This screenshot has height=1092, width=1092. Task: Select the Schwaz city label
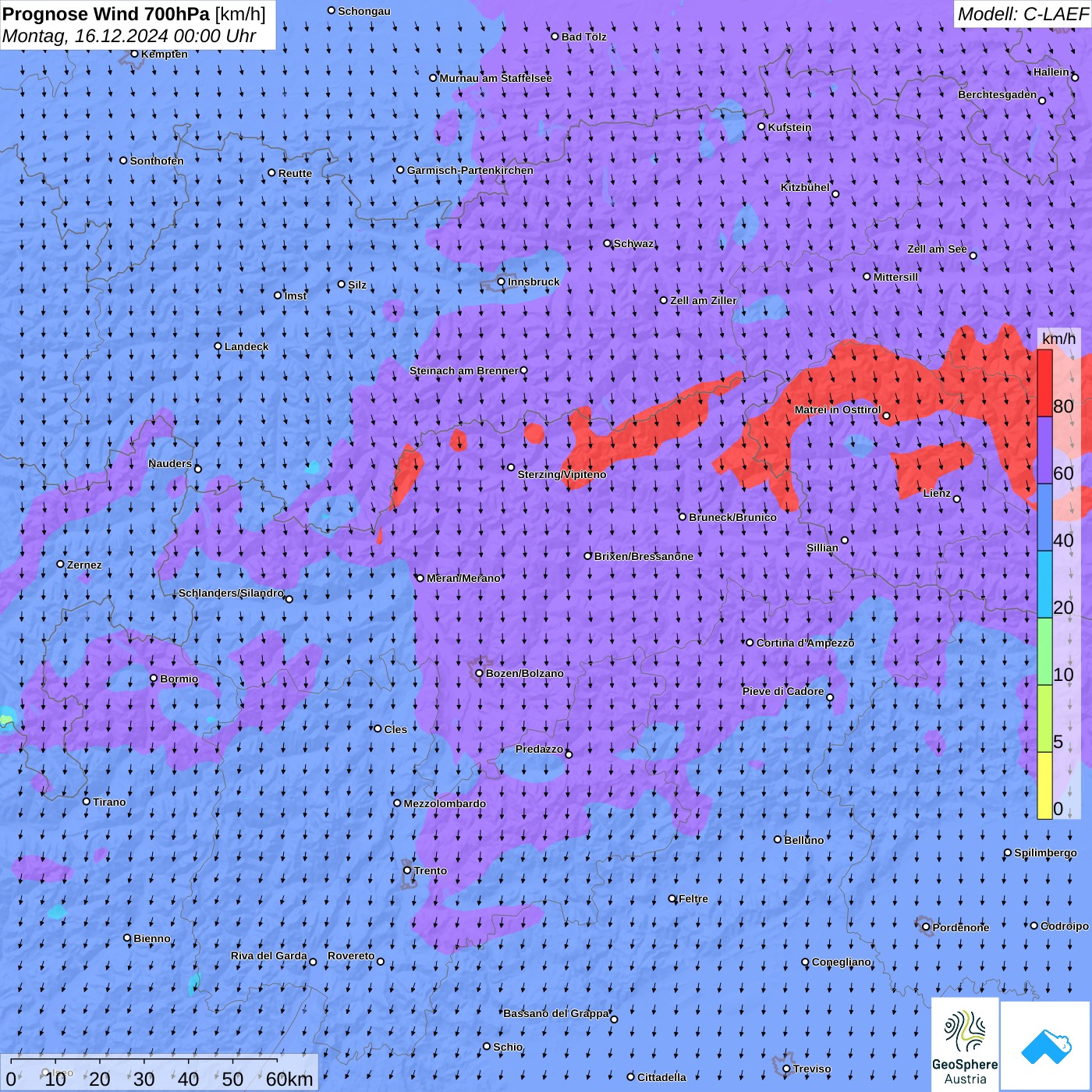coord(633,243)
